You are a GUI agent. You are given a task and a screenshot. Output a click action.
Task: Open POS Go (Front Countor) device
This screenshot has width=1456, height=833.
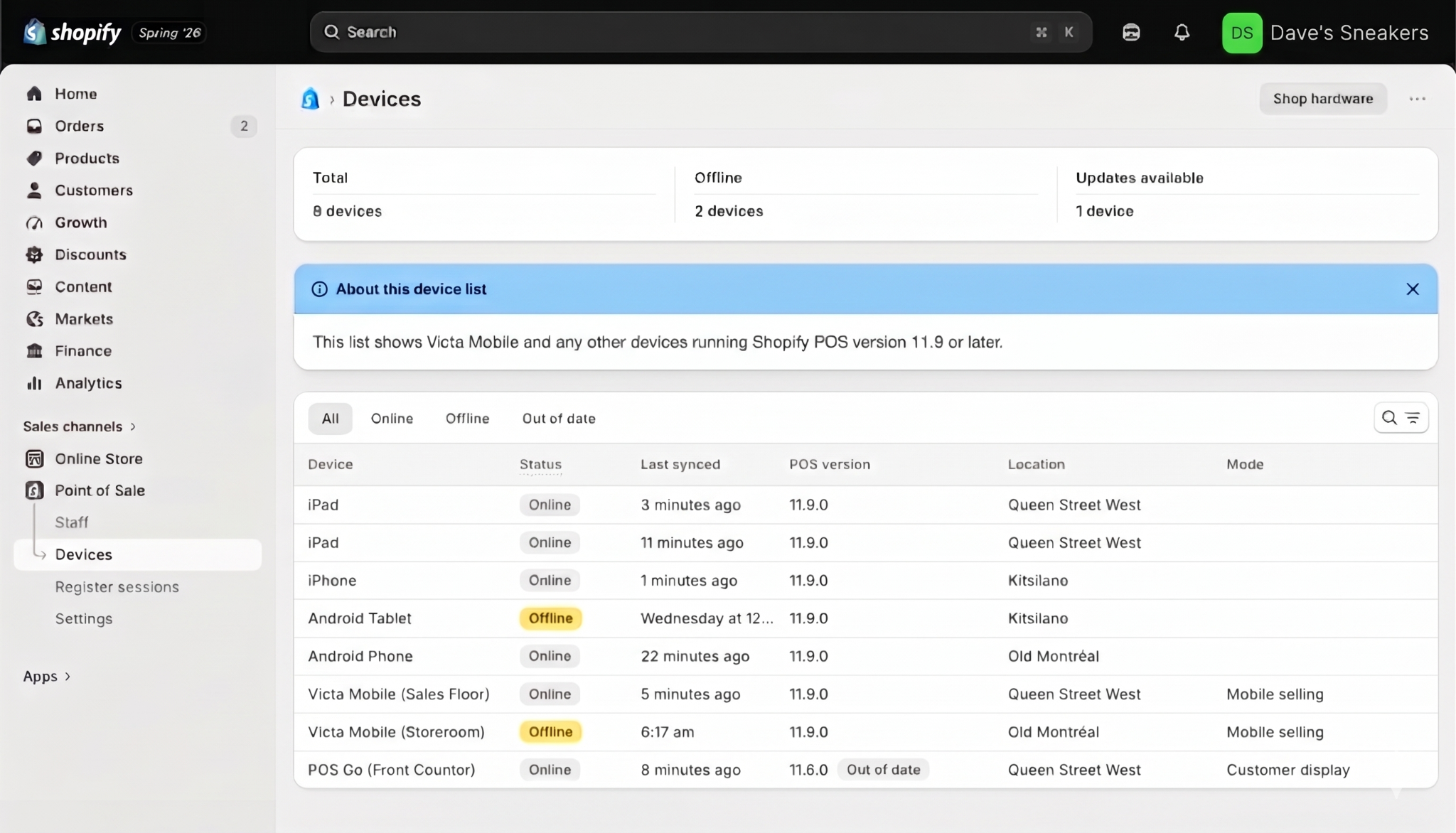865,770
